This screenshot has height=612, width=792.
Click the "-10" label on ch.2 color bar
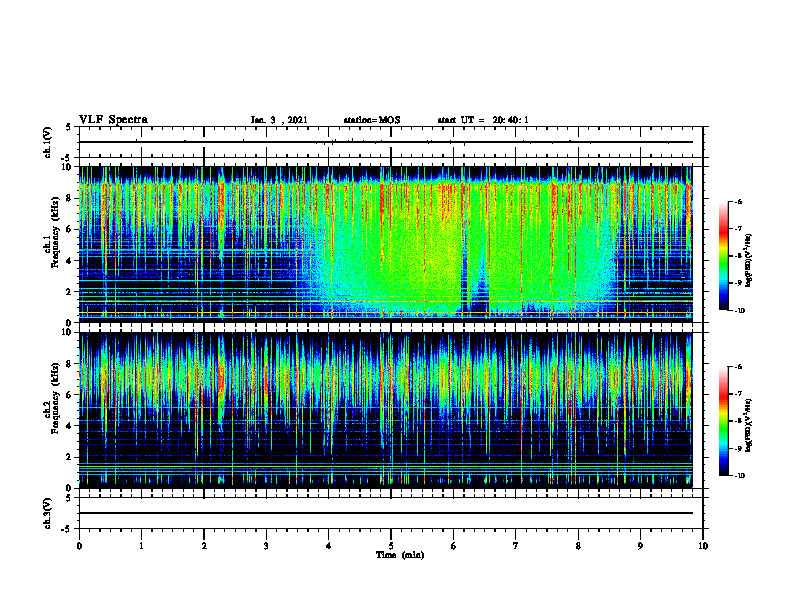(739, 476)
